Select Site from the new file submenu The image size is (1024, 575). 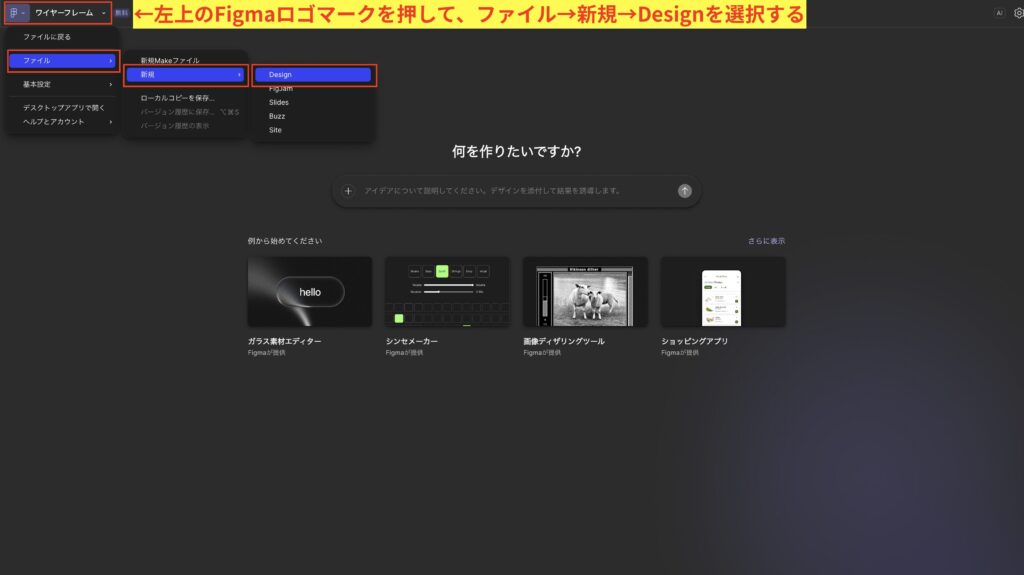point(275,130)
